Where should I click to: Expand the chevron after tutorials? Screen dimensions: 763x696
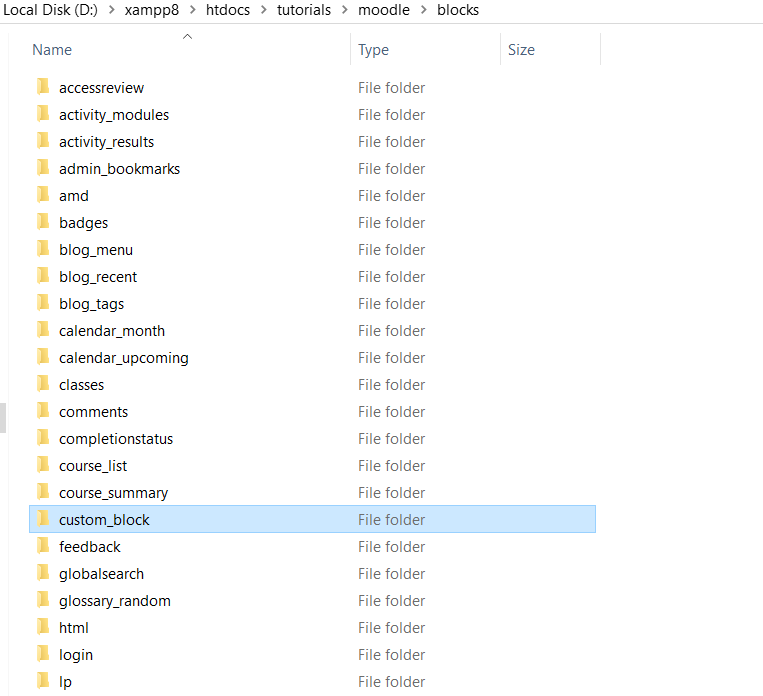[345, 10]
